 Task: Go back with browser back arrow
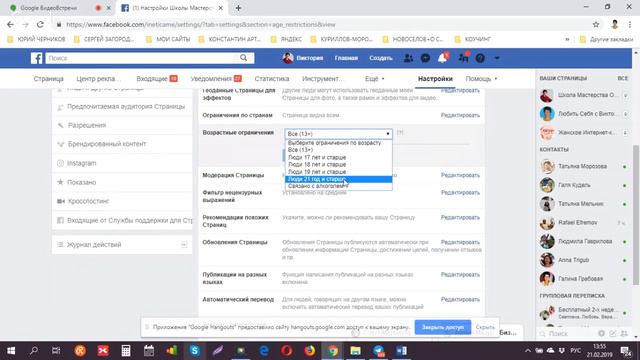[10, 24]
